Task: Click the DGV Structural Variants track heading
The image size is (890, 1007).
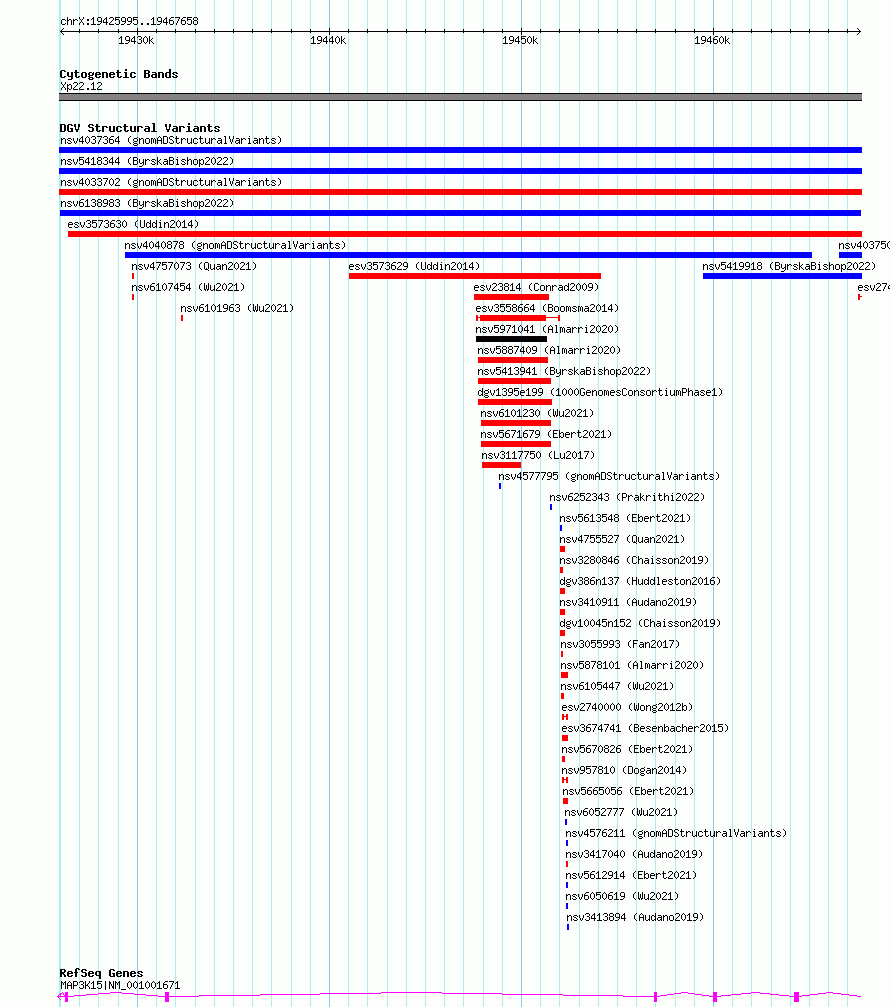Action: [140, 128]
